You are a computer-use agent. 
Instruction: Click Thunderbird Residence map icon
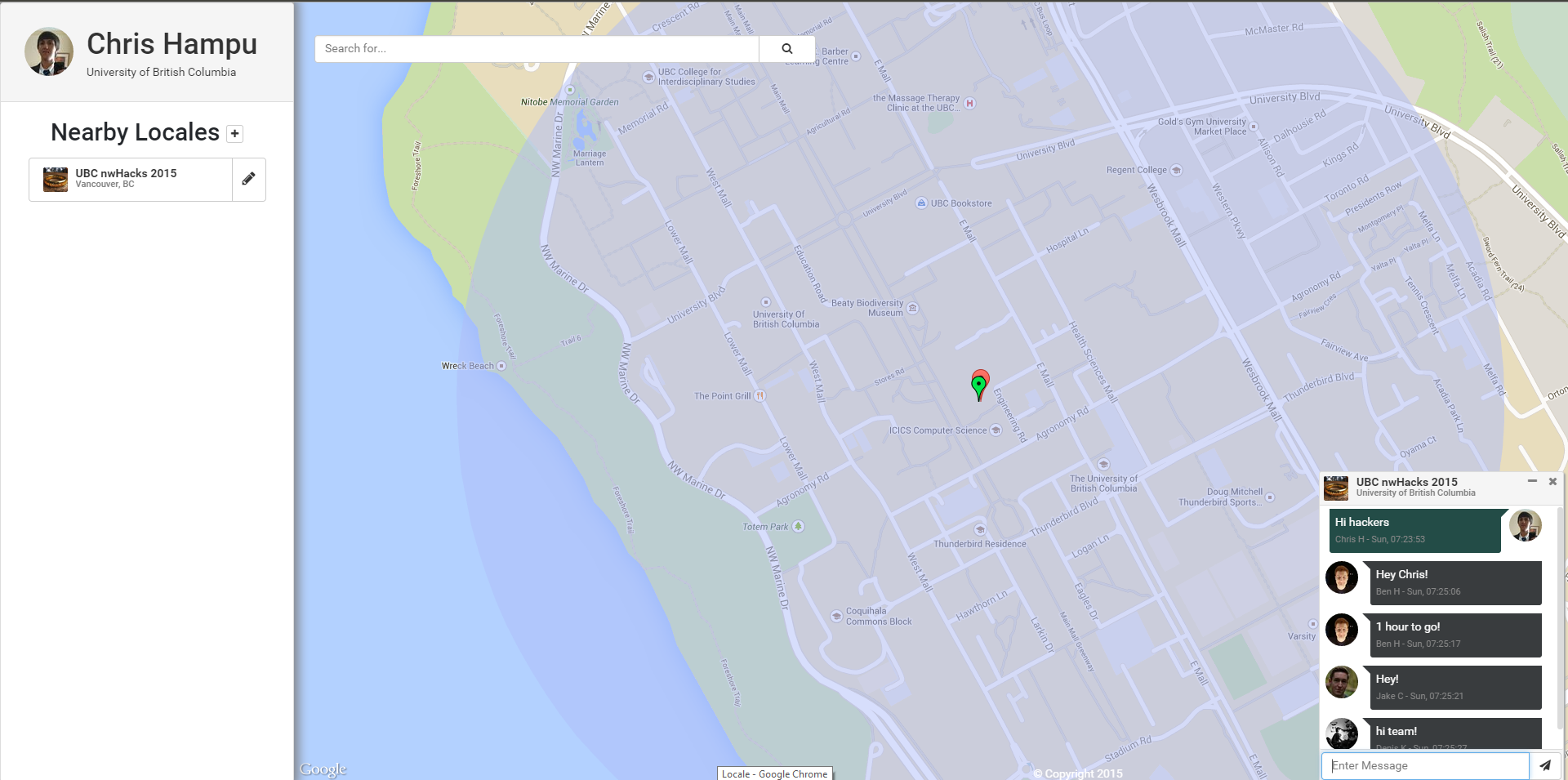(x=980, y=530)
